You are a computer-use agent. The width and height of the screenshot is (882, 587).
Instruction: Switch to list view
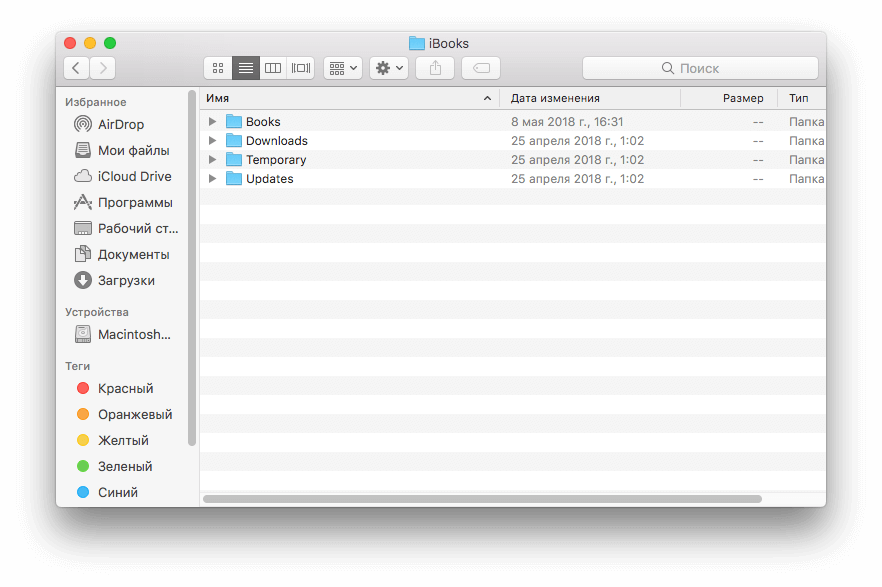246,68
